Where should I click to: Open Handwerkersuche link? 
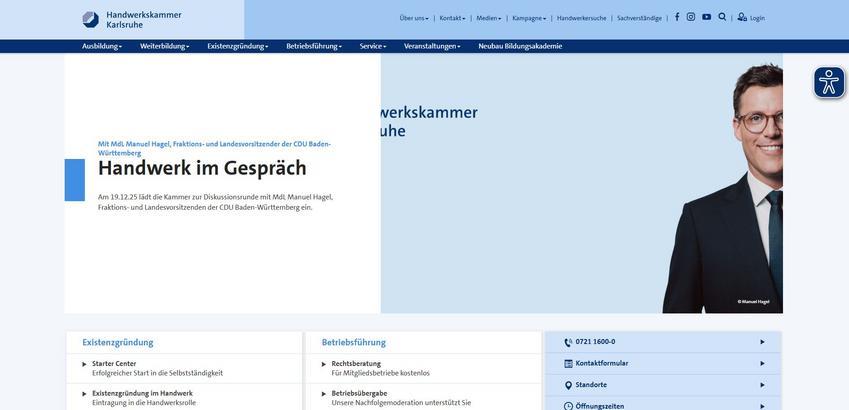[582, 18]
